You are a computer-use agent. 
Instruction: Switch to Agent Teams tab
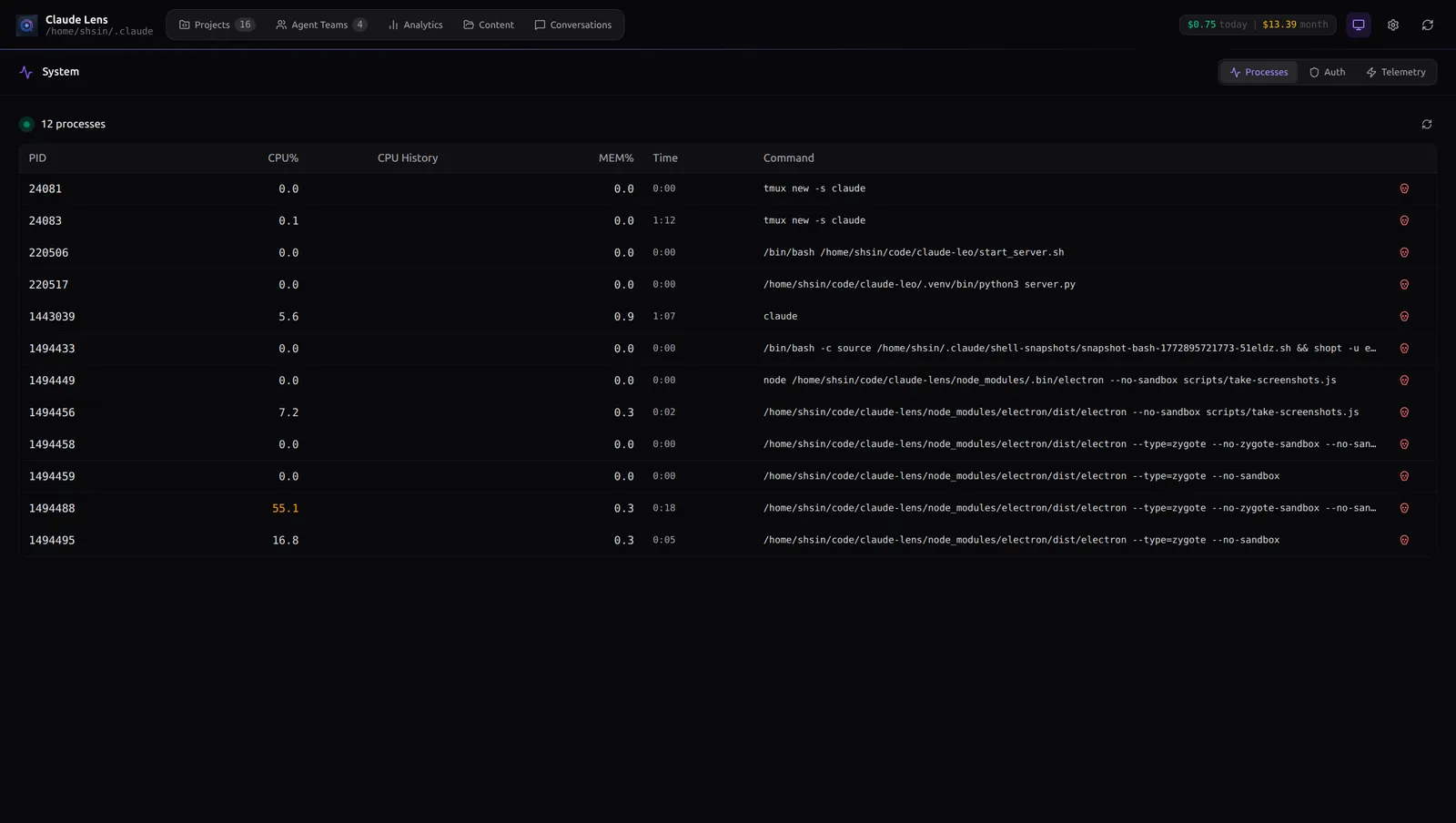pos(320,25)
